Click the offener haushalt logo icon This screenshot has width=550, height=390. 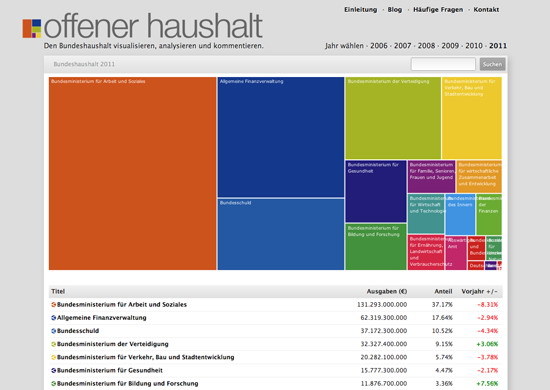pyautogui.click(x=32, y=28)
